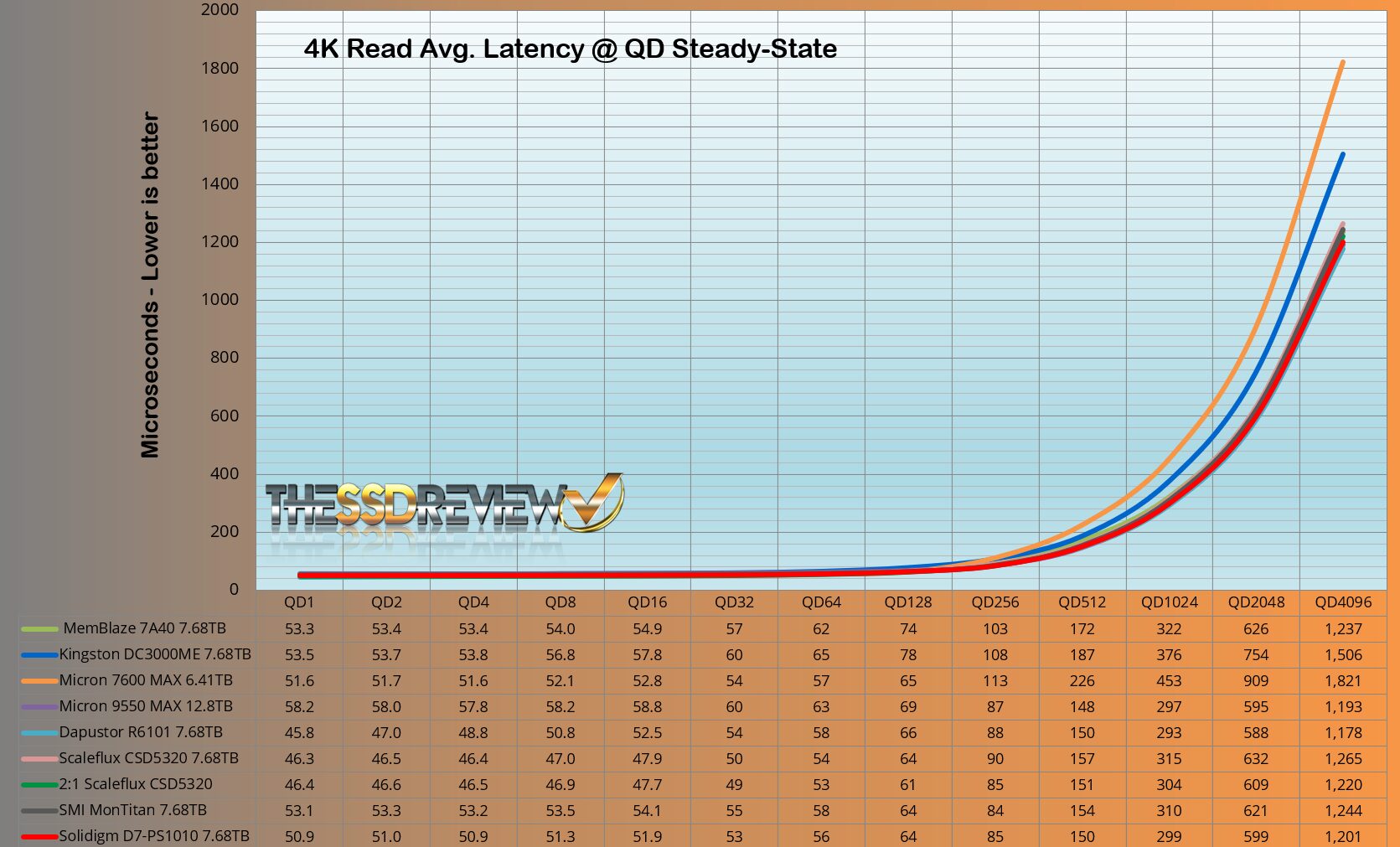Click the QD128 column header

tap(908, 602)
